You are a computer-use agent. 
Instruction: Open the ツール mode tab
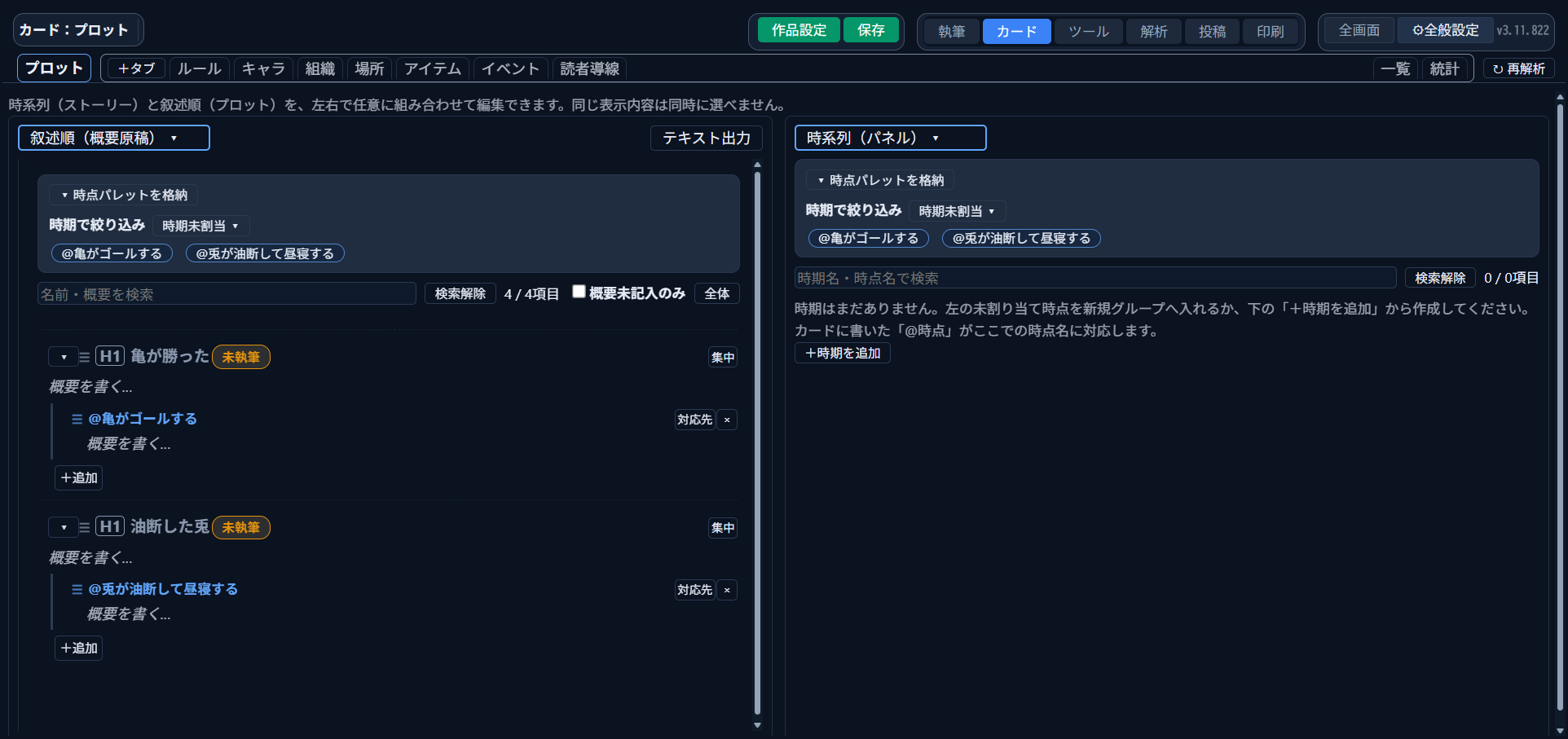[x=1089, y=31]
